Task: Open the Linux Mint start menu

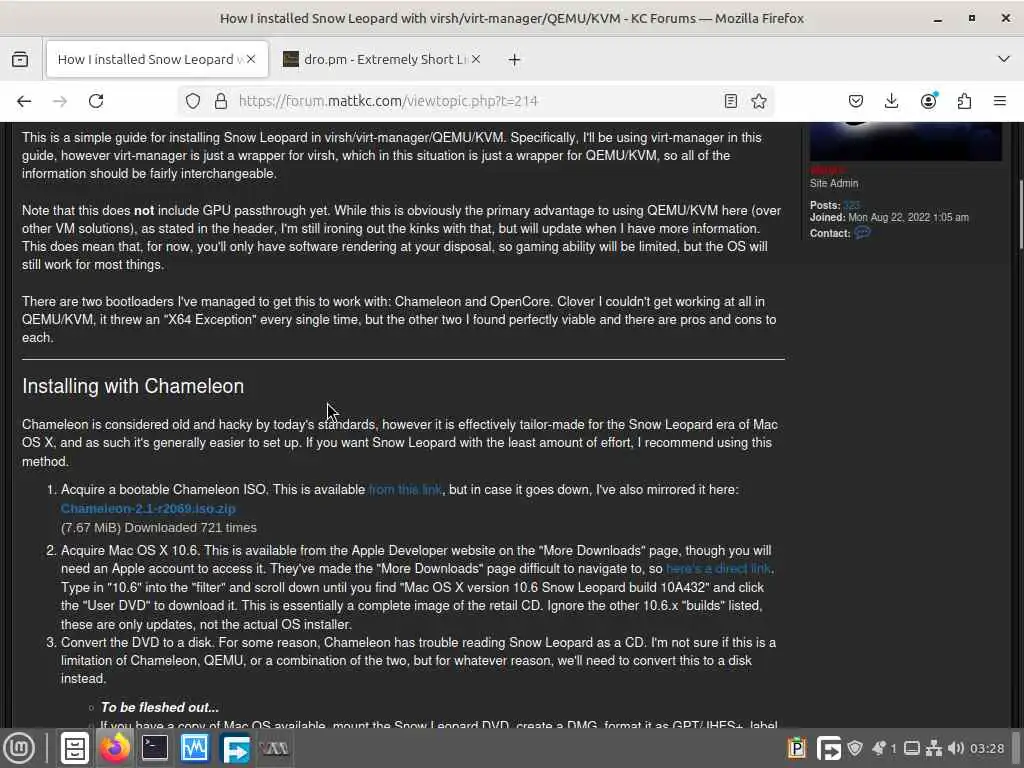Action: pyautogui.click(x=19, y=748)
